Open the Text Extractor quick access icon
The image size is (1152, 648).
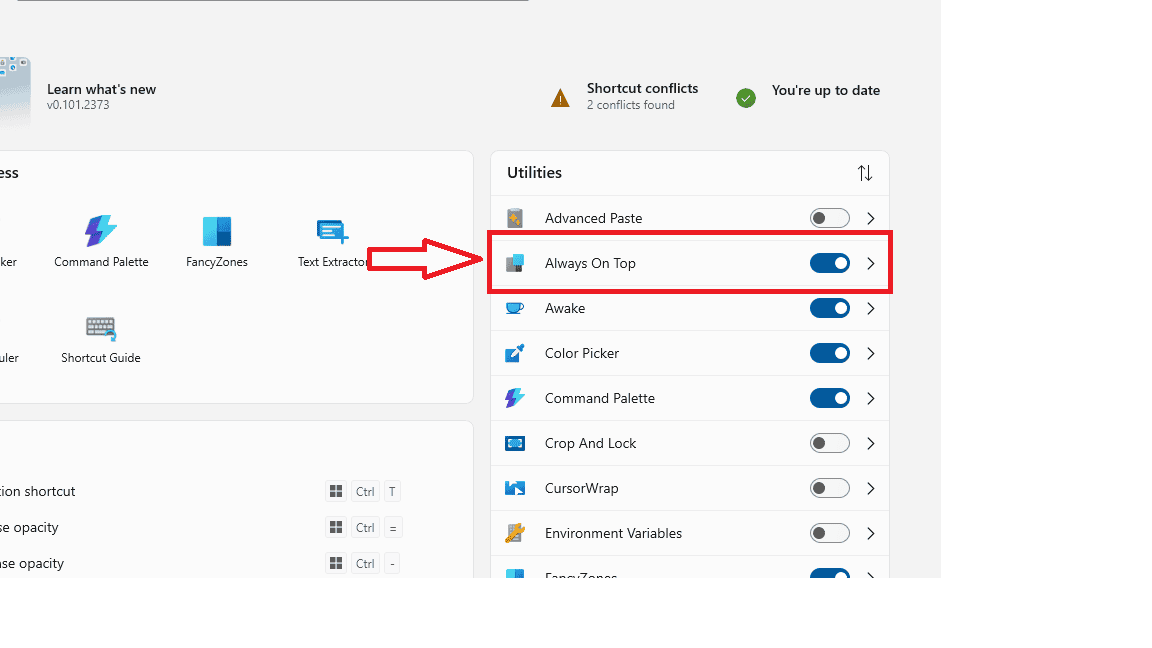point(332,231)
